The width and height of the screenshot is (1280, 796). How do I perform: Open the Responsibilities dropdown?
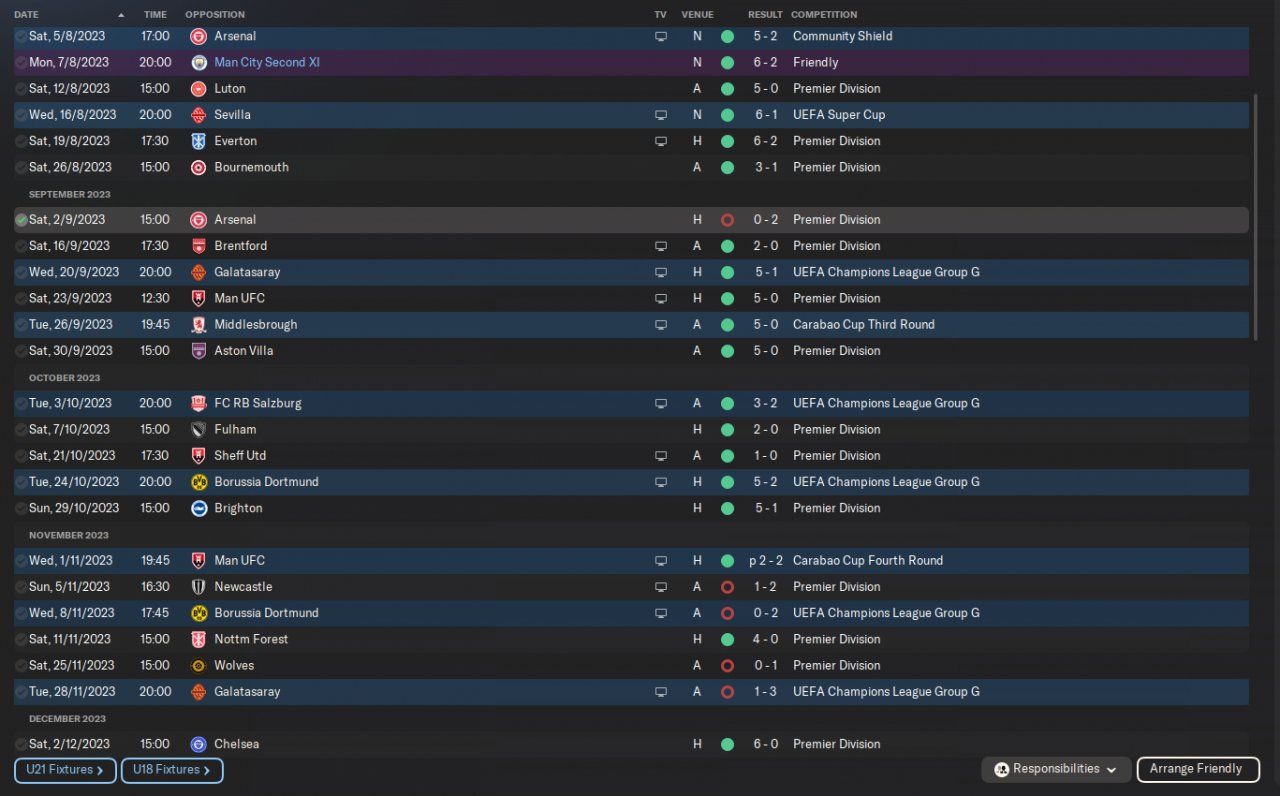pyautogui.click(x=1057, y=769)
